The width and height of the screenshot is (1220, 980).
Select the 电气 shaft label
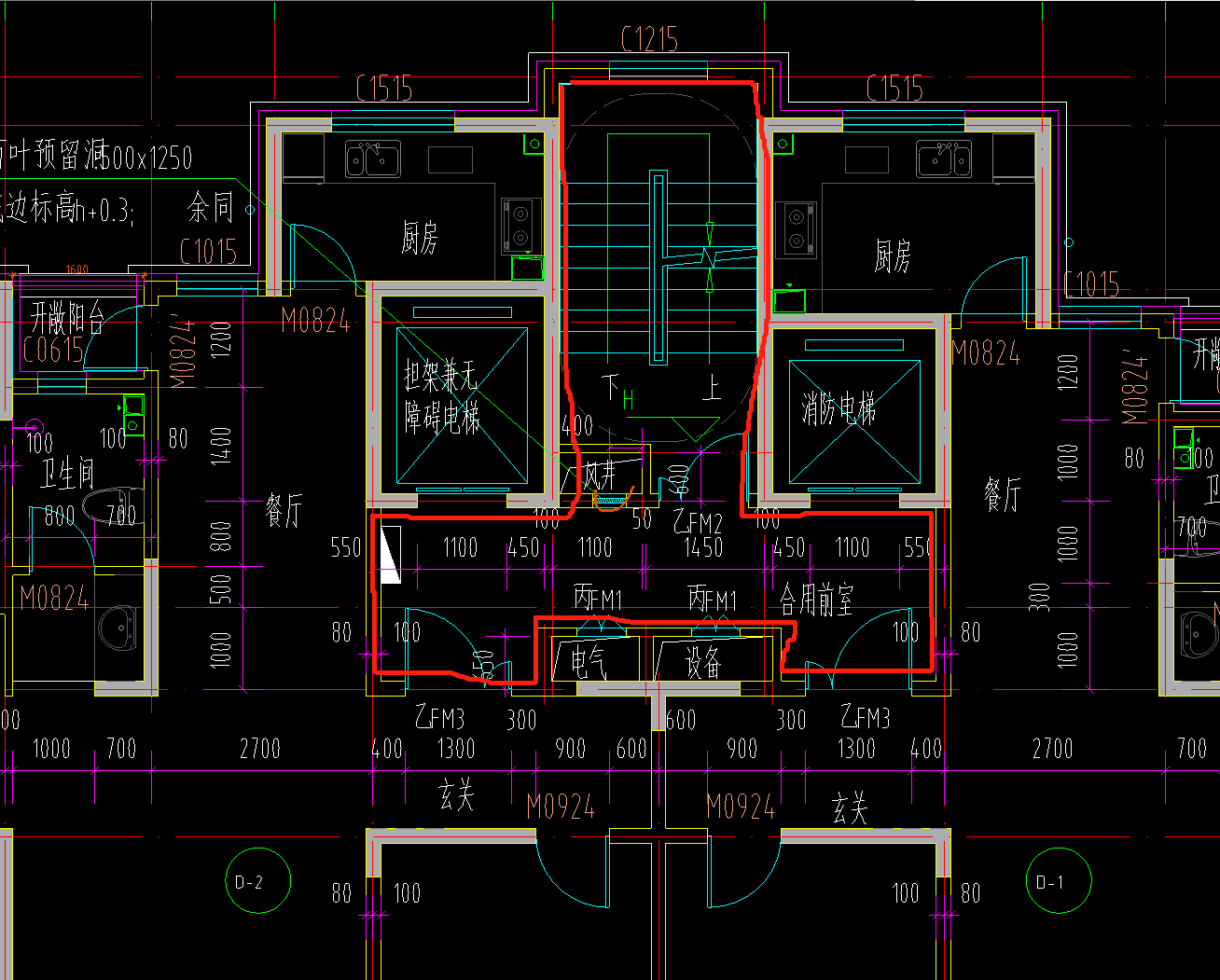click(589, 661)
